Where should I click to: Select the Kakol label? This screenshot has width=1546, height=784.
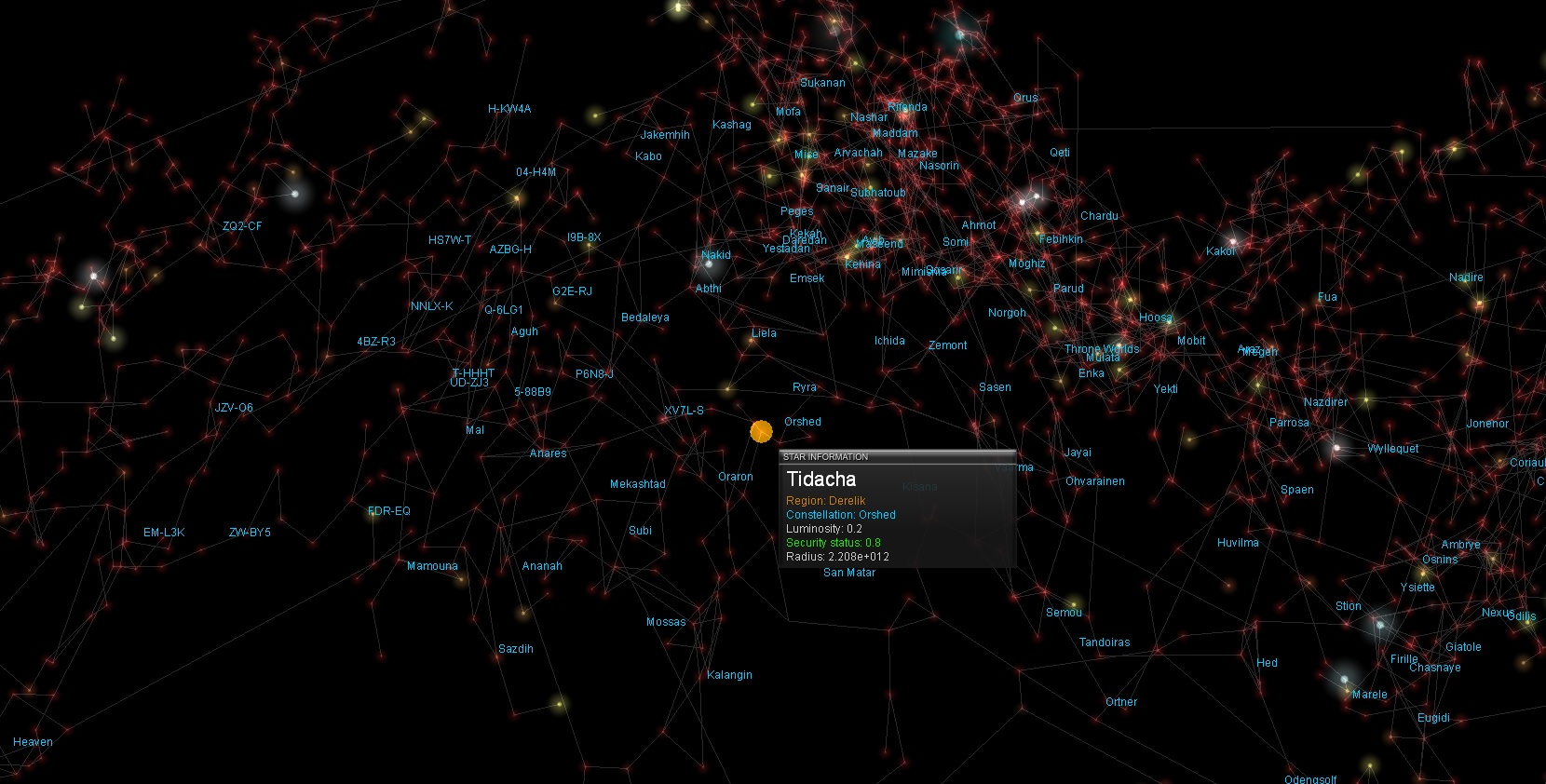(x=1220, y=251)
